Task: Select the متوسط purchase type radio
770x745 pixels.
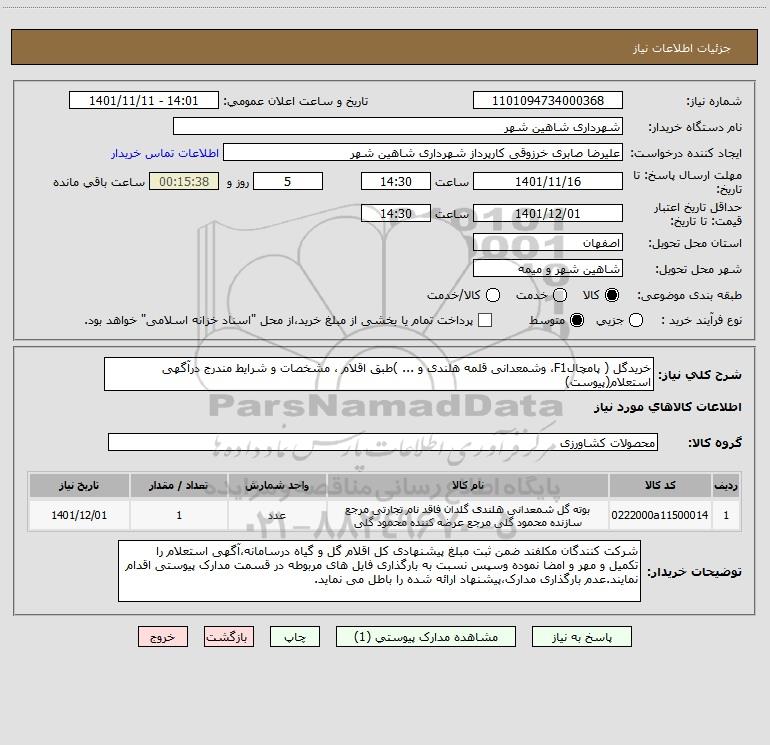Action: pyautogui.click(x=577, y=320)
